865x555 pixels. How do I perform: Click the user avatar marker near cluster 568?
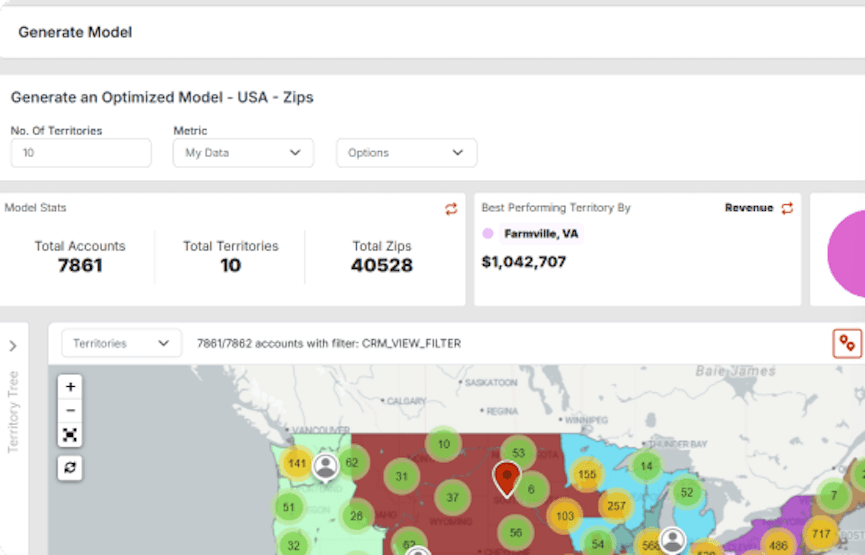coord(672,540)
